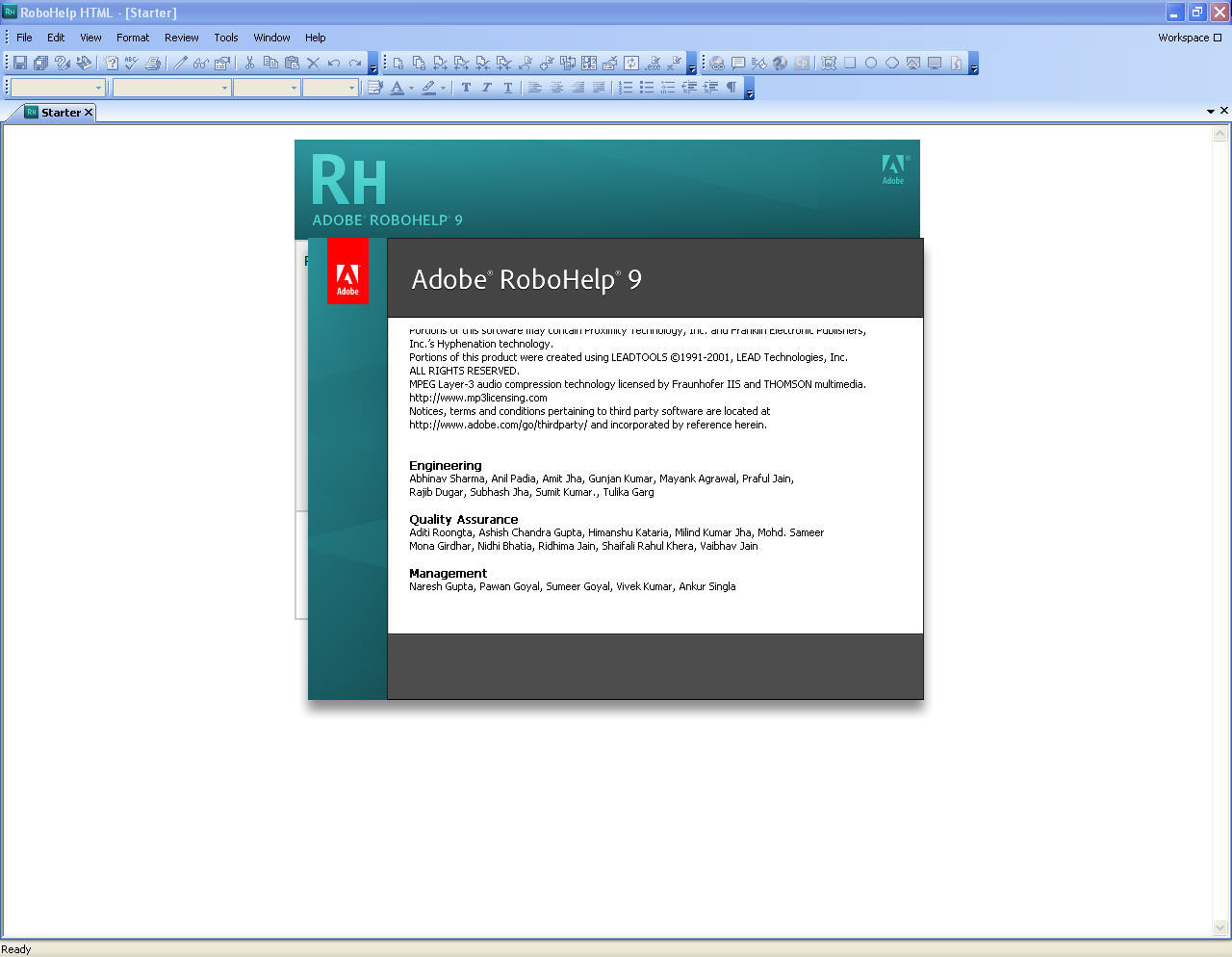The width and height of the screenshot is (1232, 957).
Task: Select the Starter tab
Action: click(60, 113)
